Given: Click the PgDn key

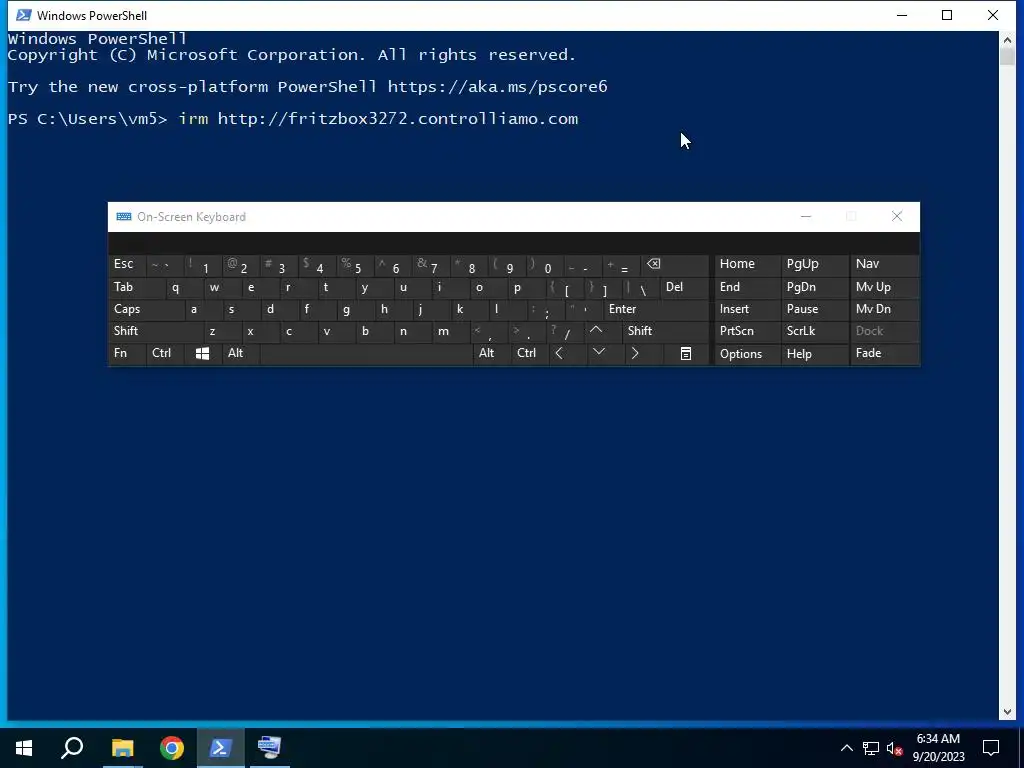Looking at the screenshot, I should point(814,287).
